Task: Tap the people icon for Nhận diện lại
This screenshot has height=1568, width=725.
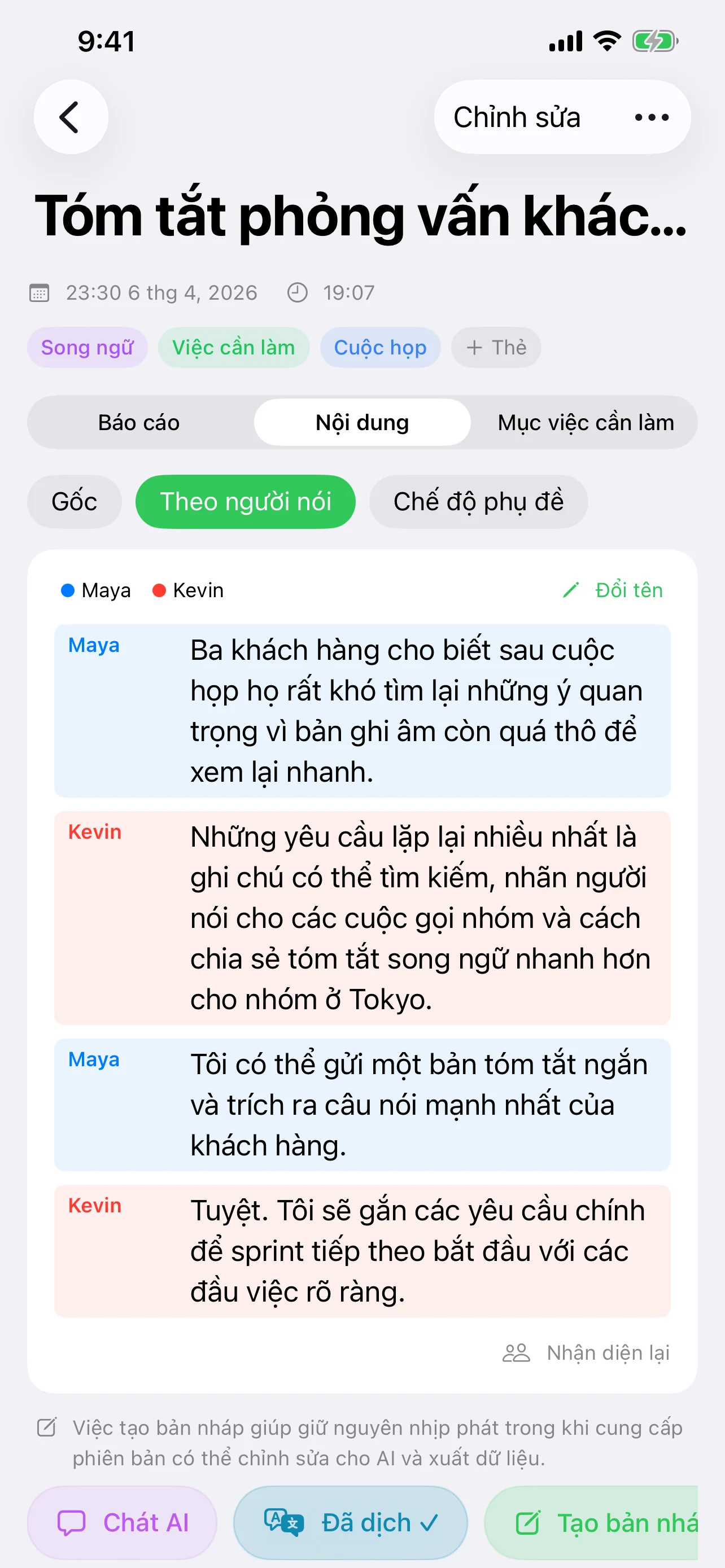Action: coord(516,1352)
